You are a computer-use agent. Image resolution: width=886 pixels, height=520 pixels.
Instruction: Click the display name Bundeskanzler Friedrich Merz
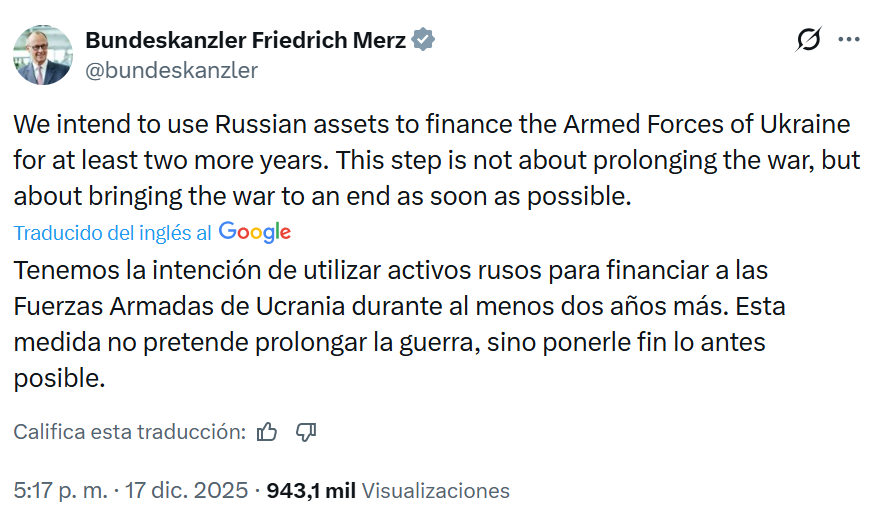245,40
